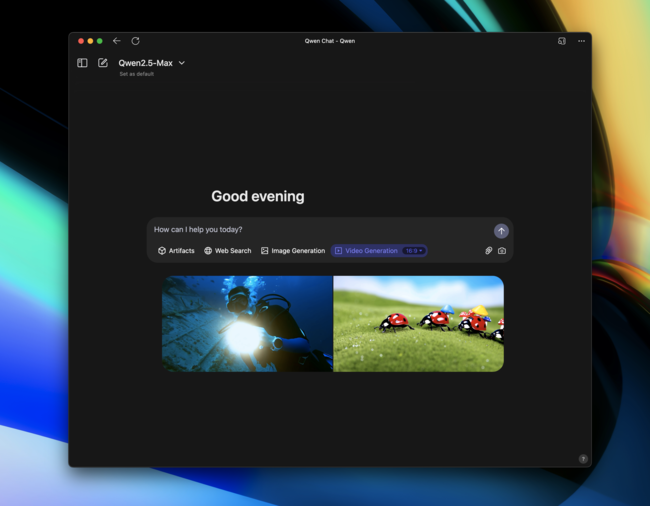This screenshot has width=650, height=506.
Task: Click the send arrow button
Action: pos(501,231)
